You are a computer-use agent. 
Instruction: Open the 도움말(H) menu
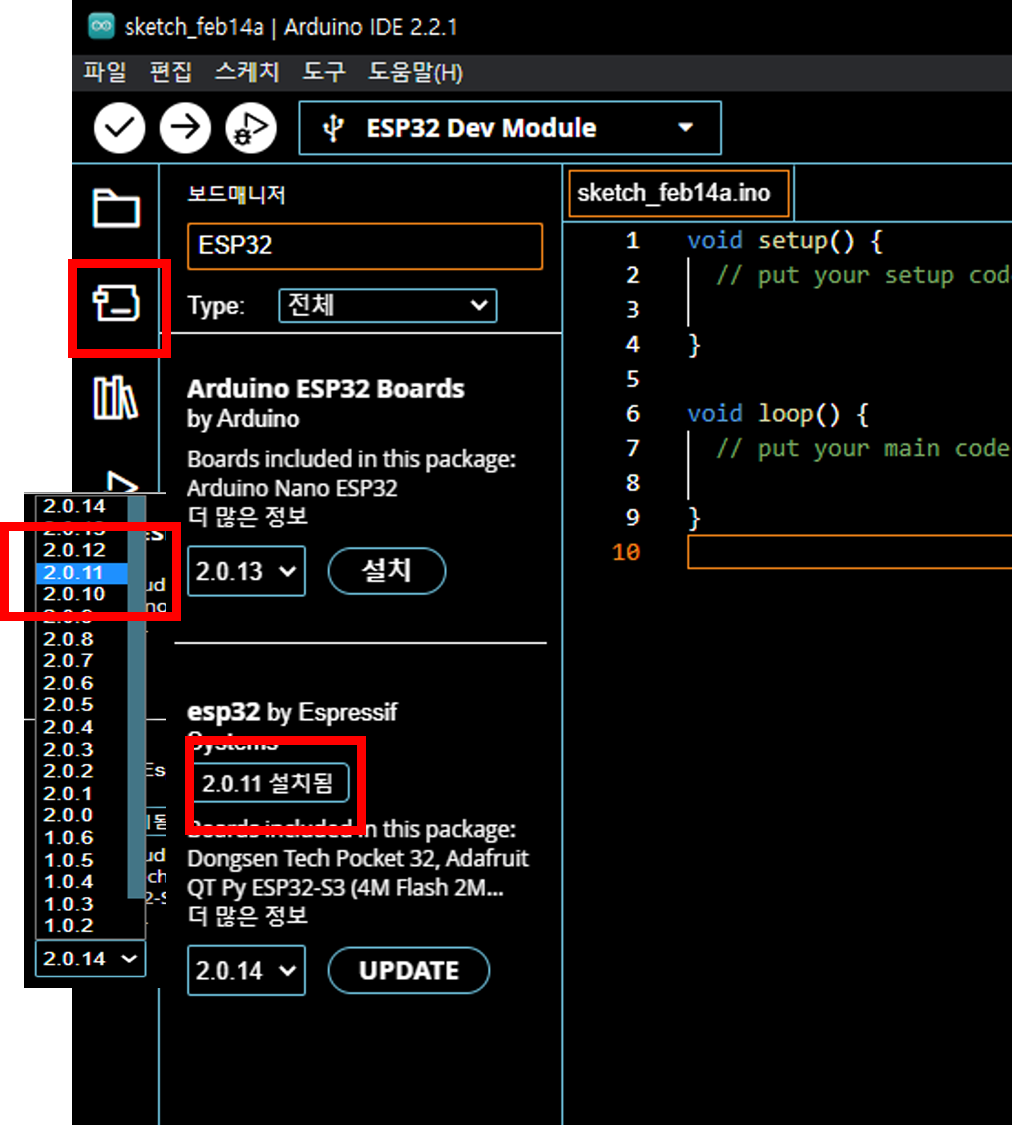[415, 72]
